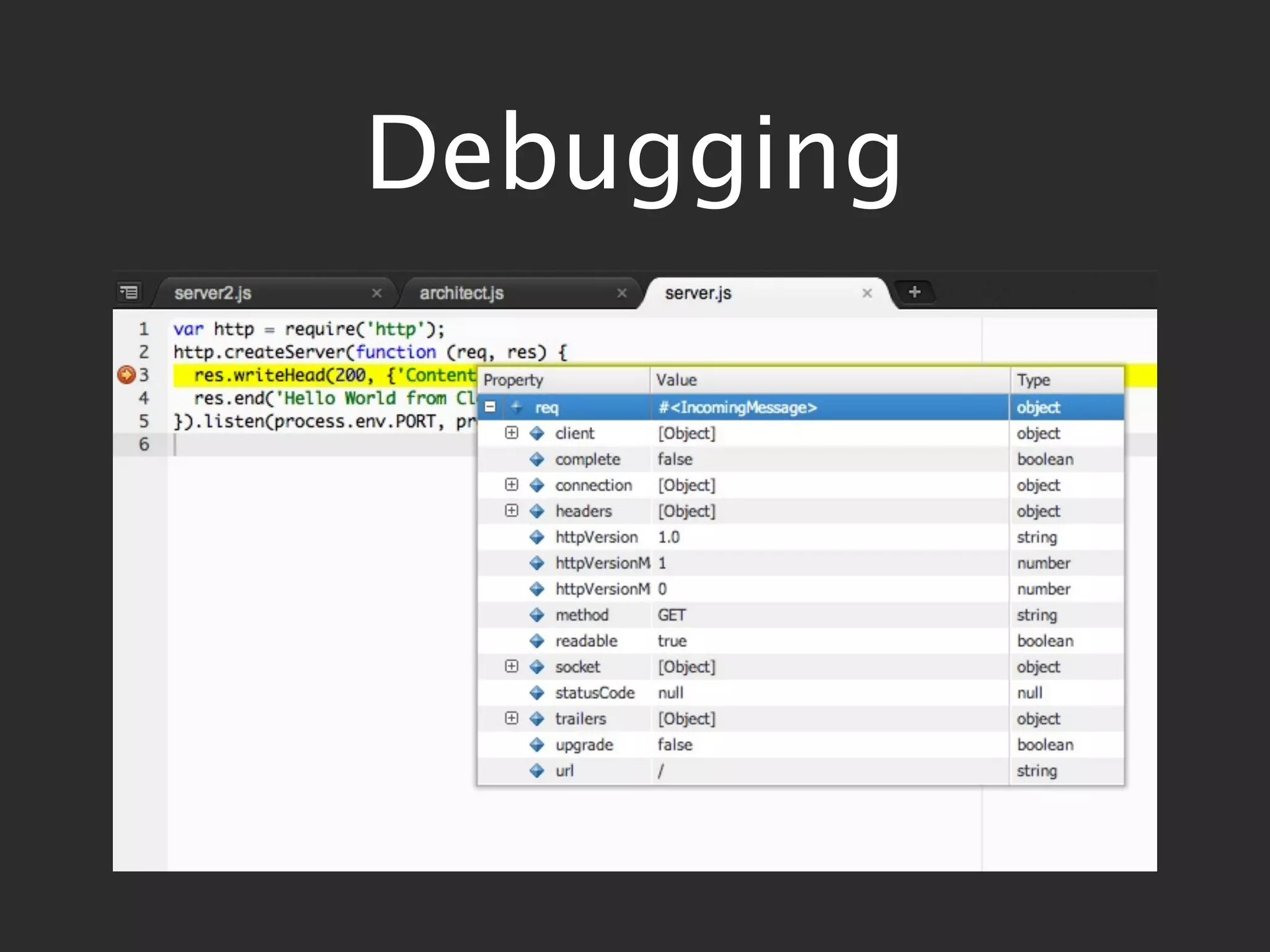
Task: Select the url property row
Action: (x=801, y=771)
